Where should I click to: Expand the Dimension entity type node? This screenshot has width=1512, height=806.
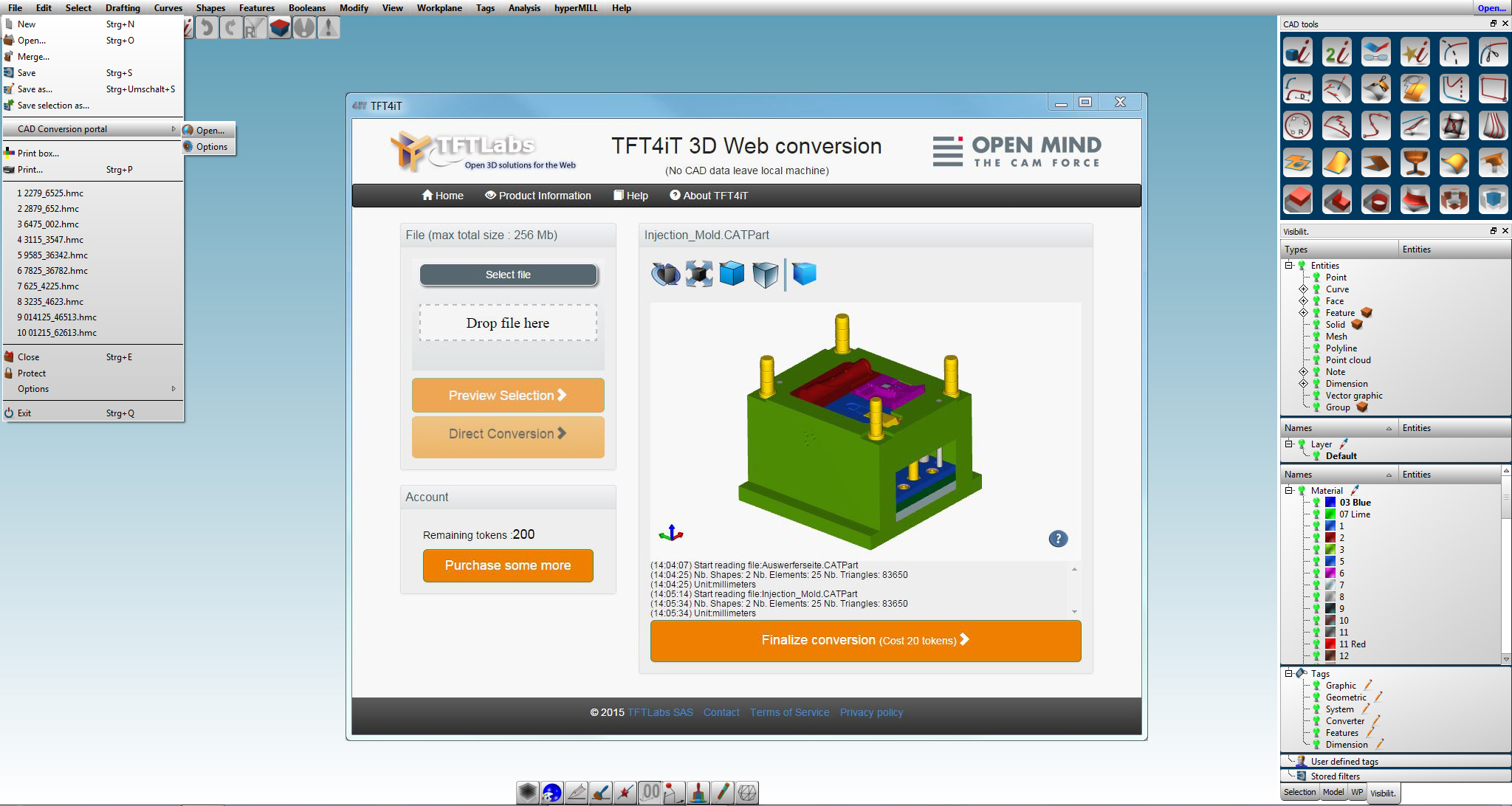point(1303,384)
